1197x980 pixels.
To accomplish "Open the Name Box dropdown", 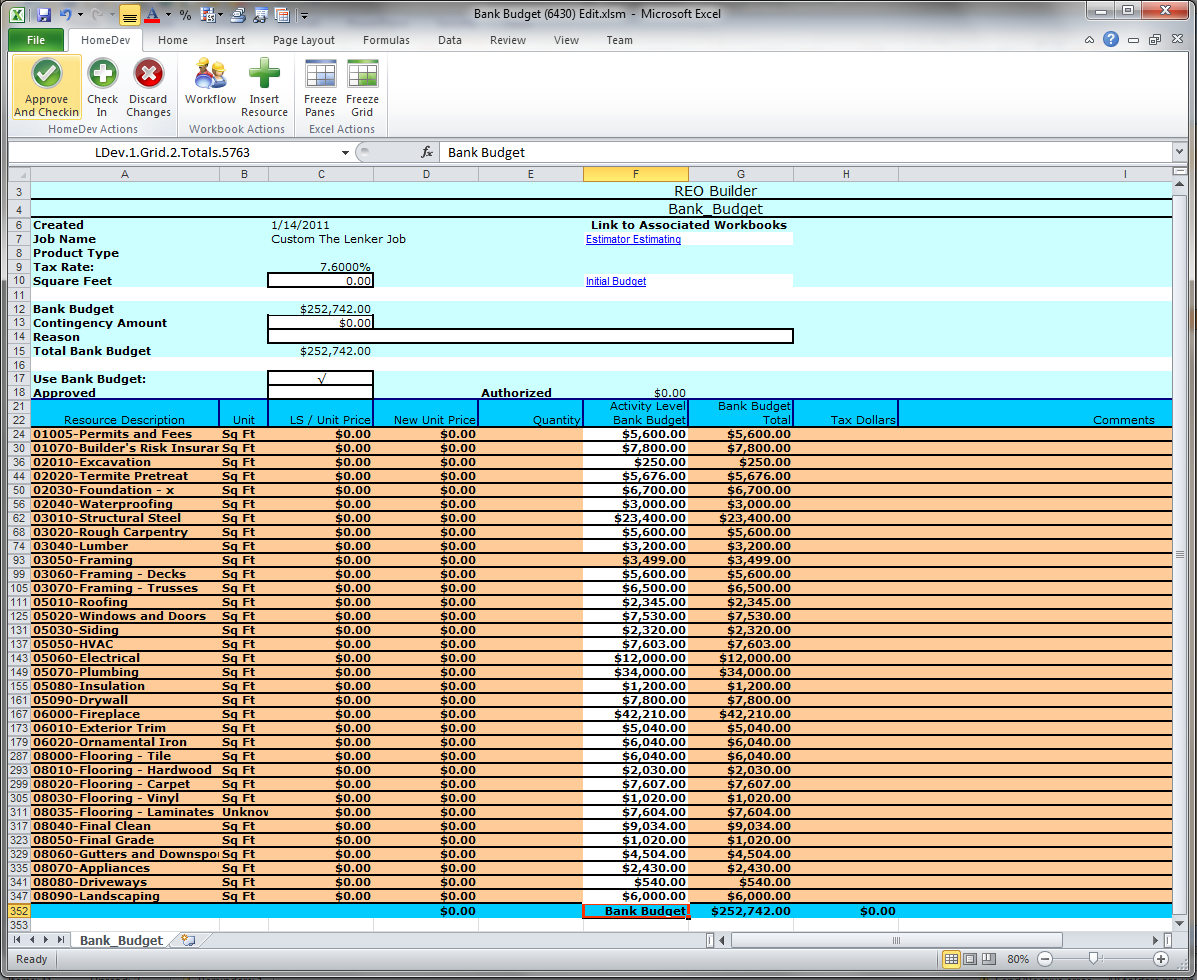I will tap(346, 152).
